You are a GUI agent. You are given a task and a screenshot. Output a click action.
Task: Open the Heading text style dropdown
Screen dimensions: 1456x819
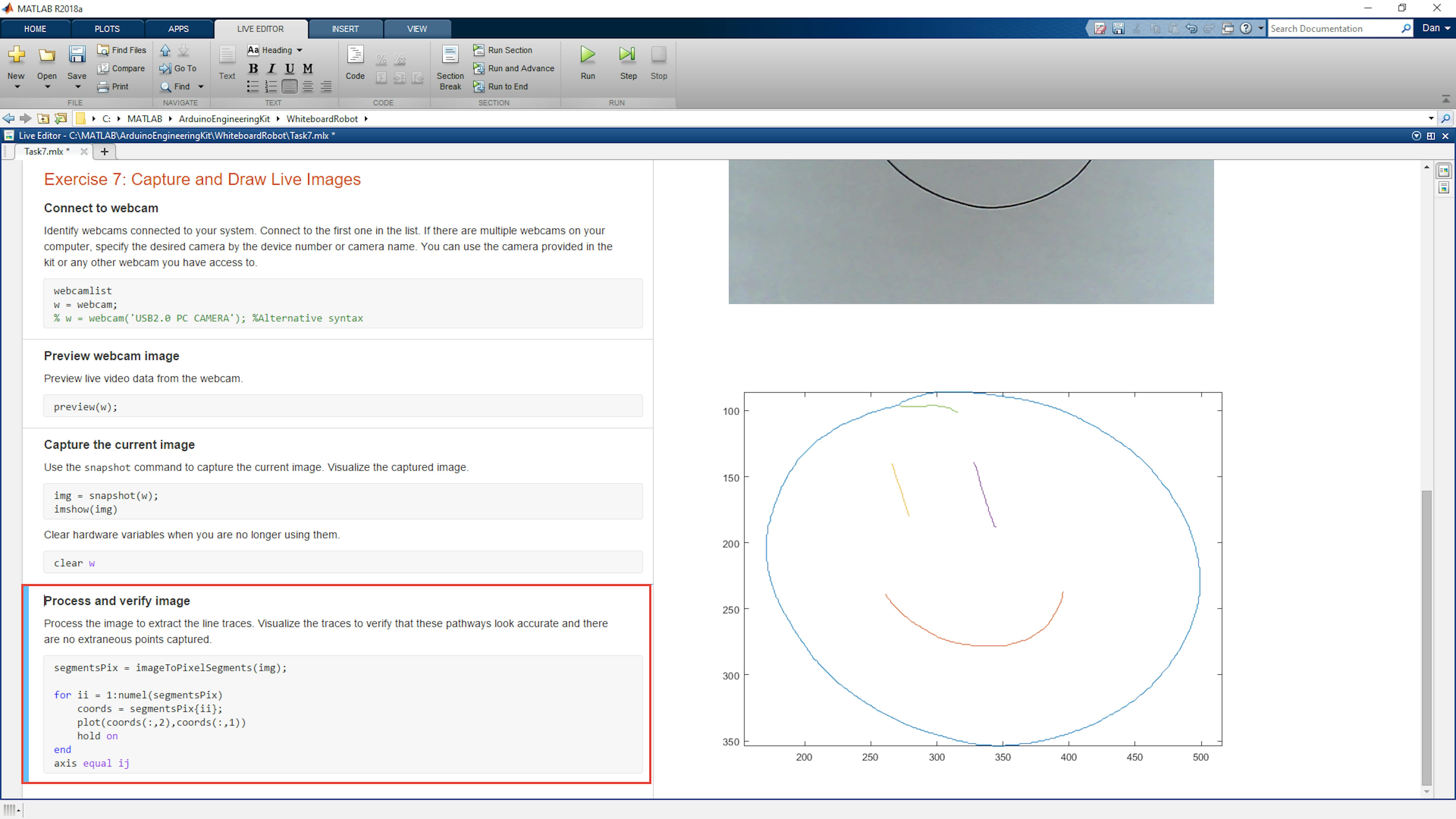click(x=275, y=50)
